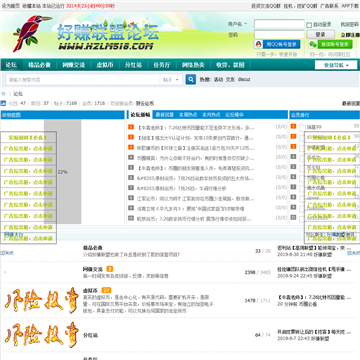
Task: Click the orange rank 2 badge in 会员排行
Action: pos(293,136)
